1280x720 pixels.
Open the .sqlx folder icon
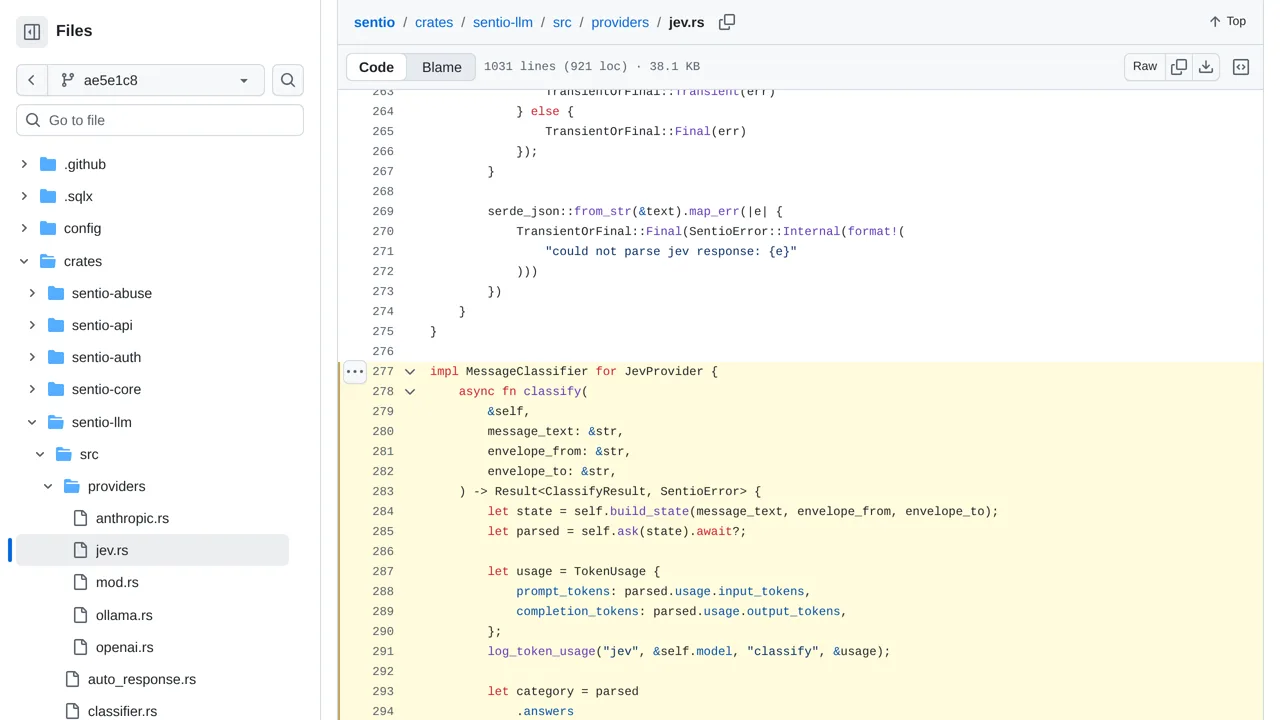tap(48, 196)
